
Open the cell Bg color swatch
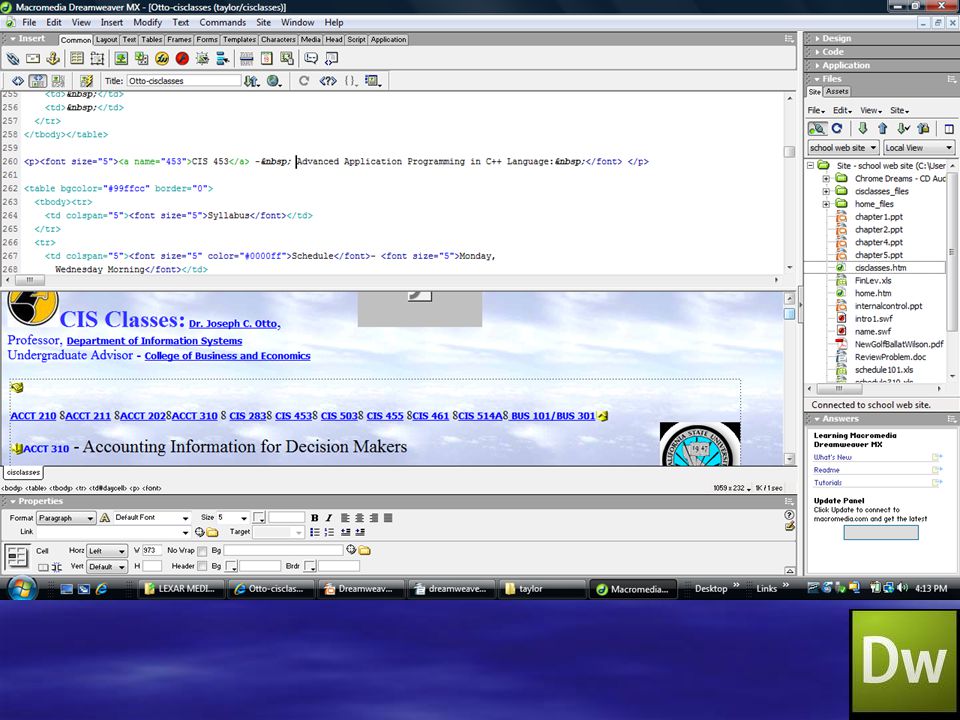pyautogui.click(x=231, y=566)
